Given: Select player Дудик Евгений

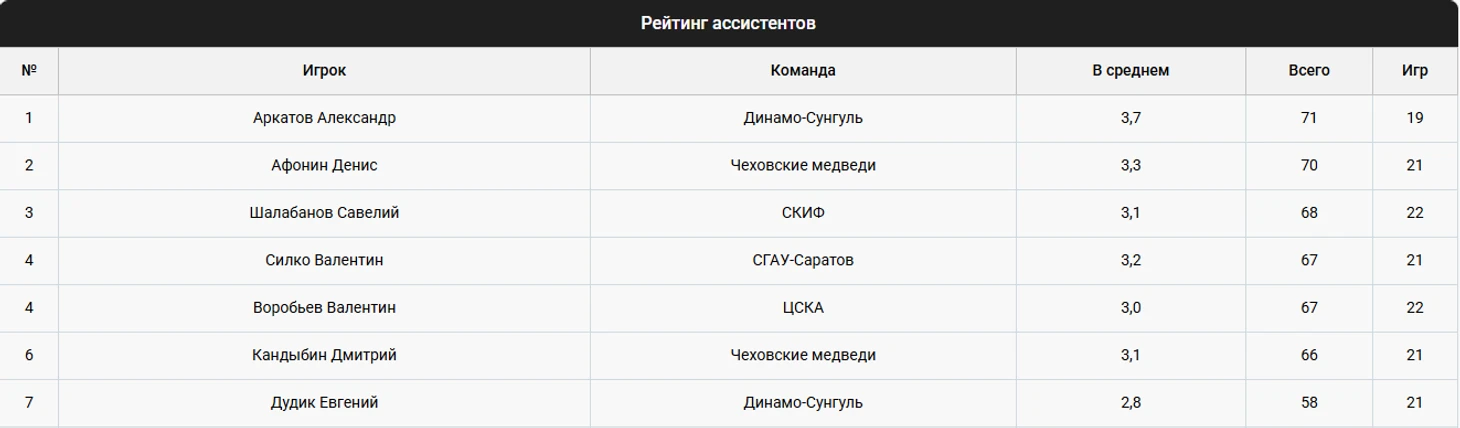Looking at the screenshot, I should pyautogui.click(x=324, y=403).
